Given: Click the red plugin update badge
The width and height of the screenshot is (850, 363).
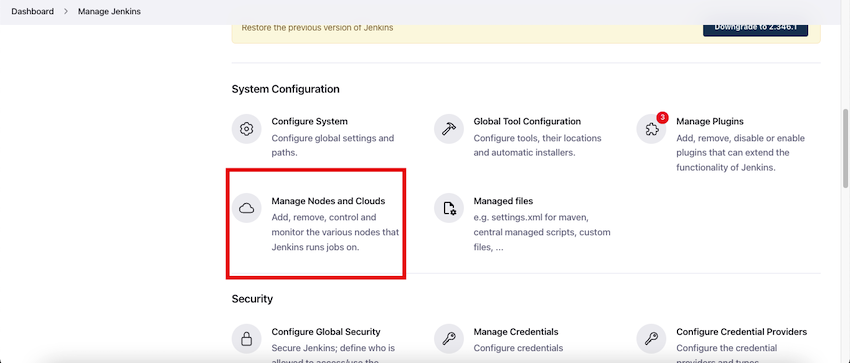Looking at the screenshot, I should click(662, 118).
